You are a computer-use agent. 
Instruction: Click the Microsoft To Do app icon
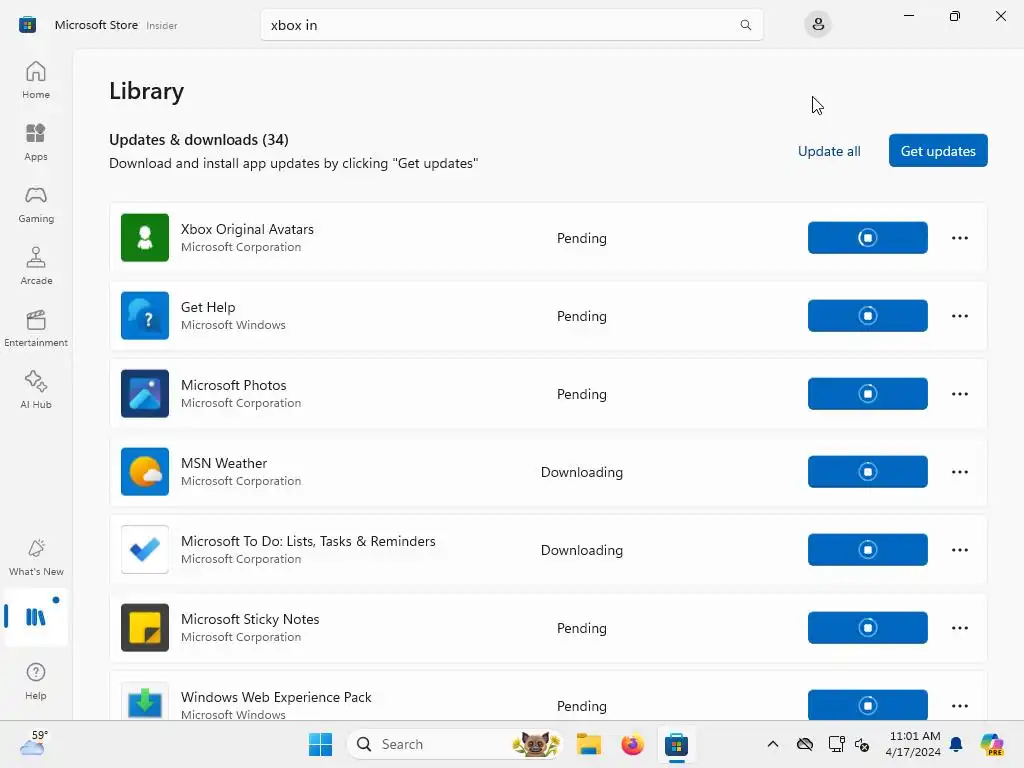pos(145,550)
